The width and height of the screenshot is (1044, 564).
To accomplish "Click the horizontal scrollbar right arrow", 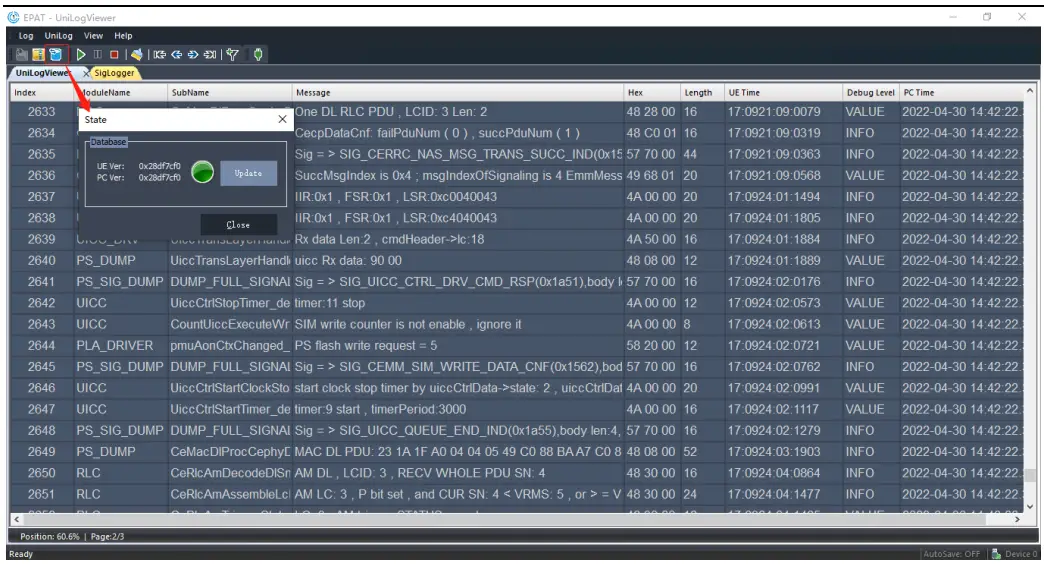I will point(1017,519).
